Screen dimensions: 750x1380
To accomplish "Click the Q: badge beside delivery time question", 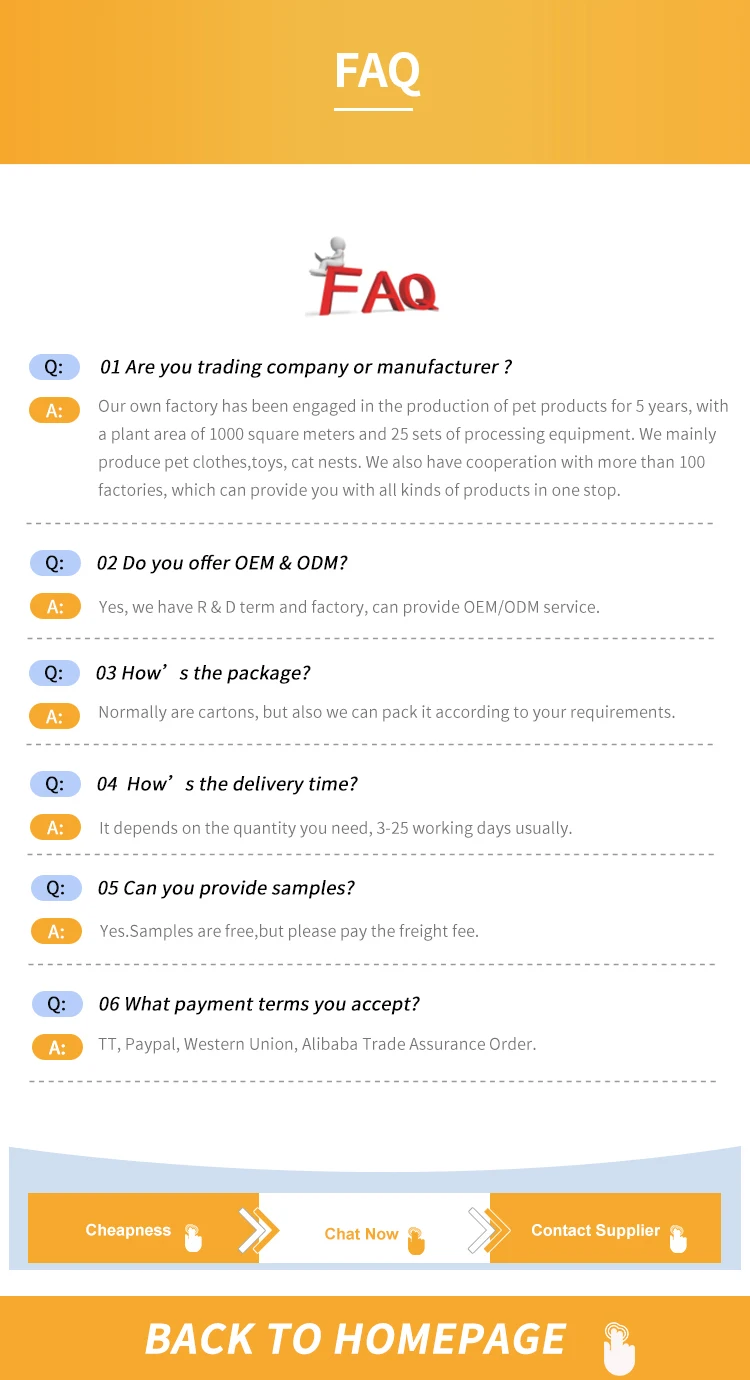I will coord(55,784).
